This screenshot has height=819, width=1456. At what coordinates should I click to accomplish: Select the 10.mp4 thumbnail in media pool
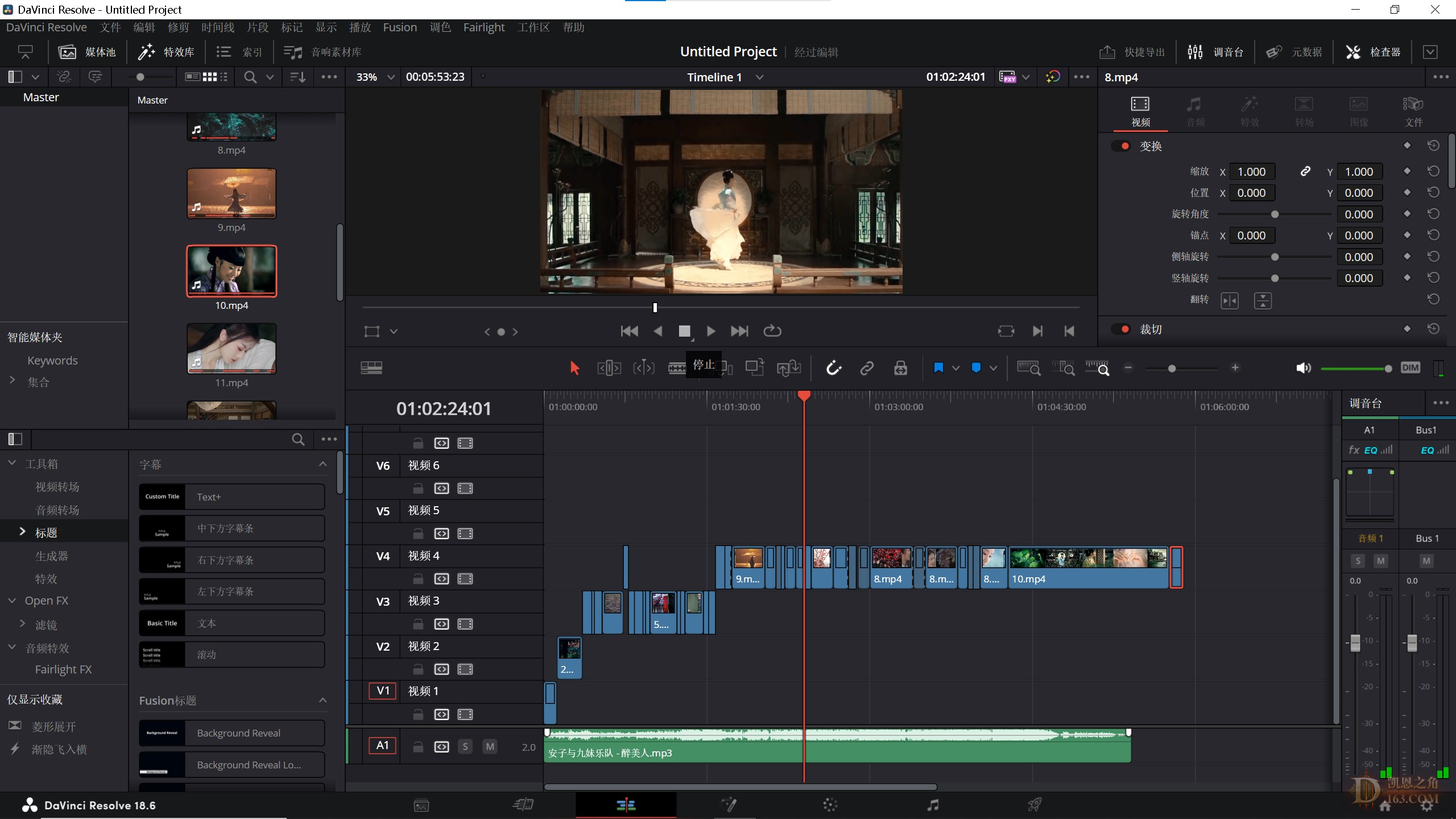coord(231,271)
